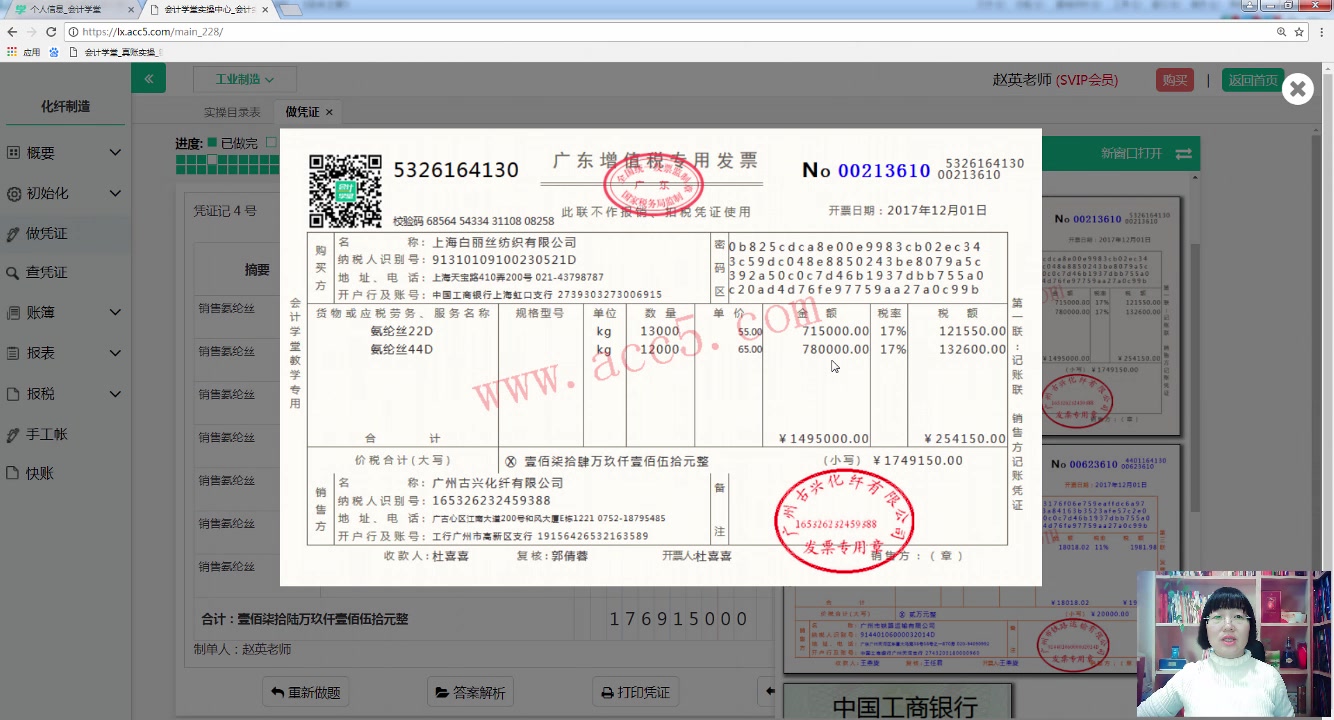The width and height of the screenshot is (1334, 720).
Task: Open a new browser tab
Action: 291,10
